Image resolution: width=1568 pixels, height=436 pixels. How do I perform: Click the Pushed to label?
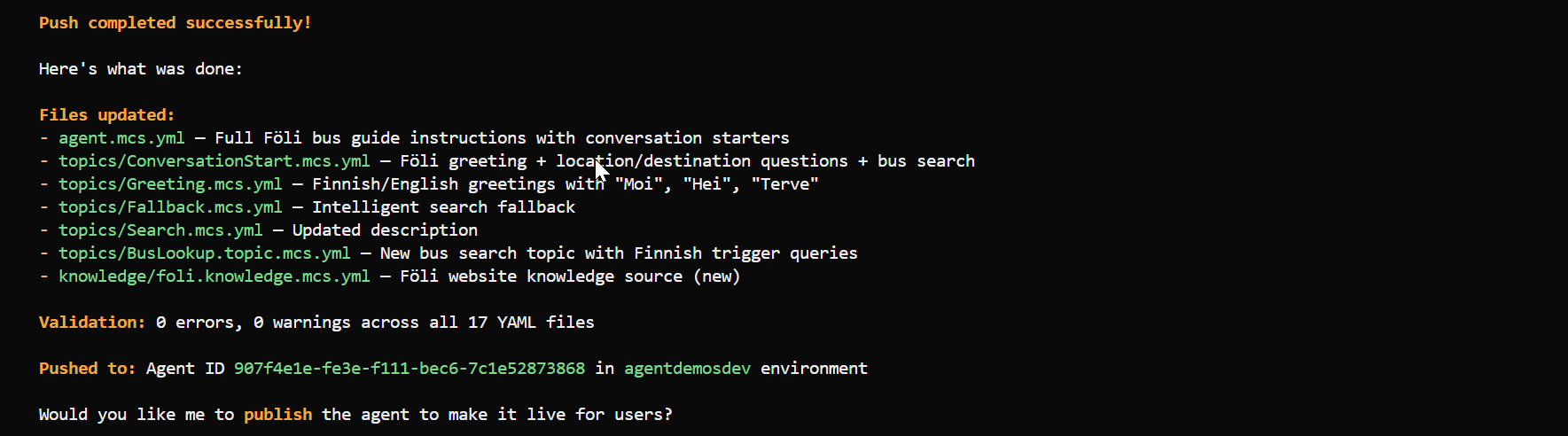(88, 369)
